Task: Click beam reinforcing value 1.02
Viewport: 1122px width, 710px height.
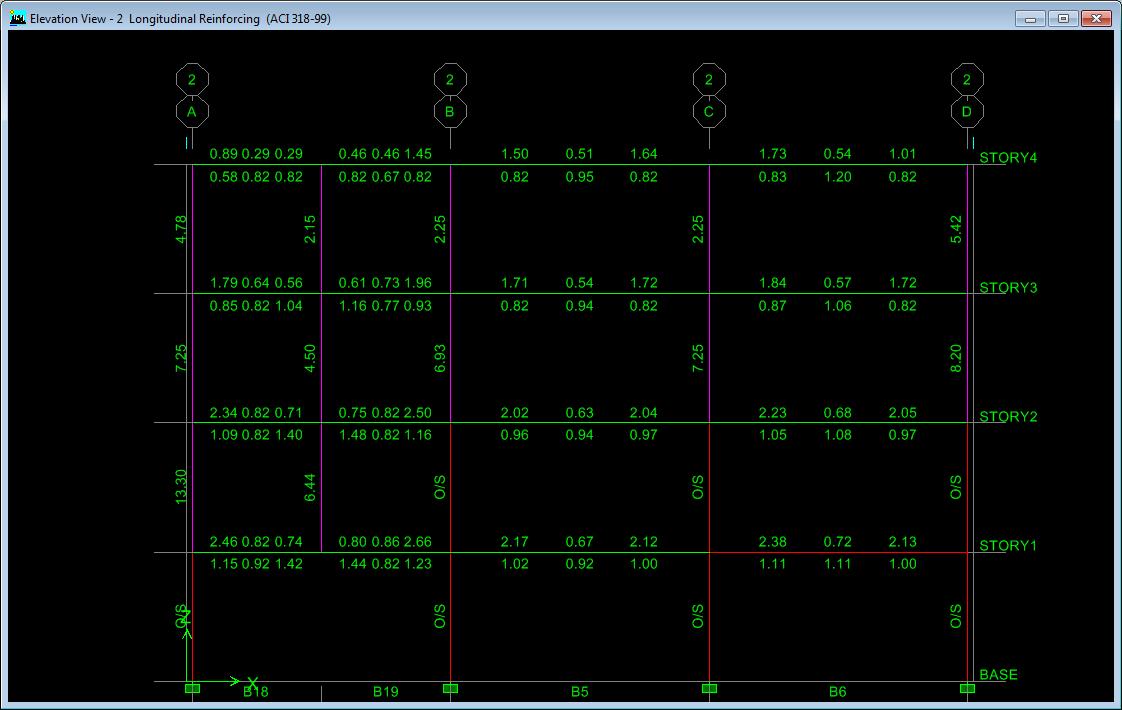Action: (514, 564)
